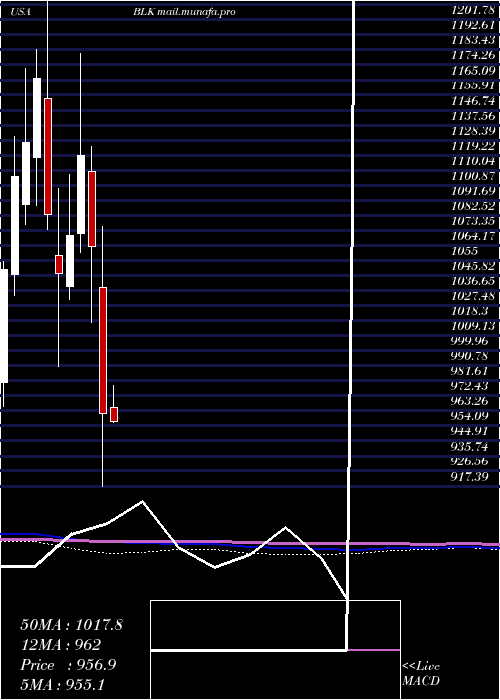Select the 1018.3 price axis label
The image size is (500, 700).
pyautogui.click(x=470, y=311)
